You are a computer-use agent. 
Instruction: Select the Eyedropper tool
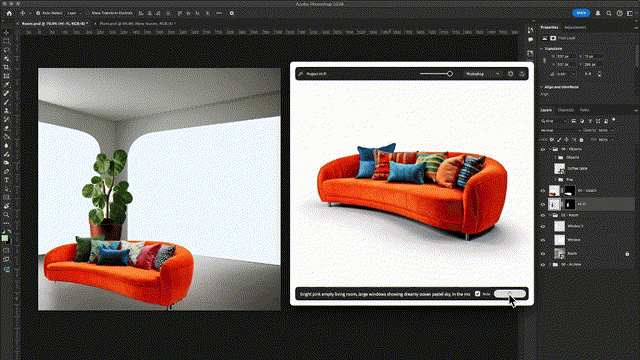click(x=6, y=84)
